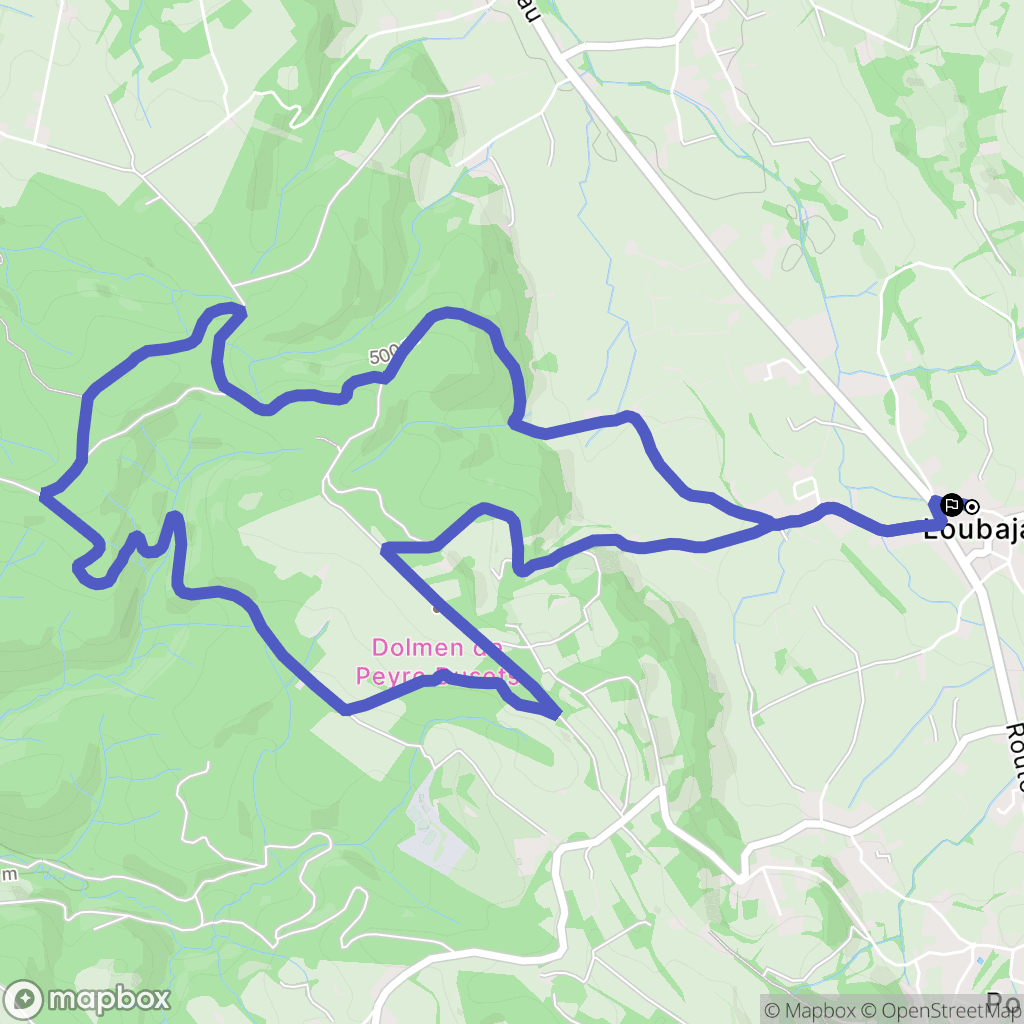
Task: Click the partial road name label at the top edge
Action: point(532,10)
